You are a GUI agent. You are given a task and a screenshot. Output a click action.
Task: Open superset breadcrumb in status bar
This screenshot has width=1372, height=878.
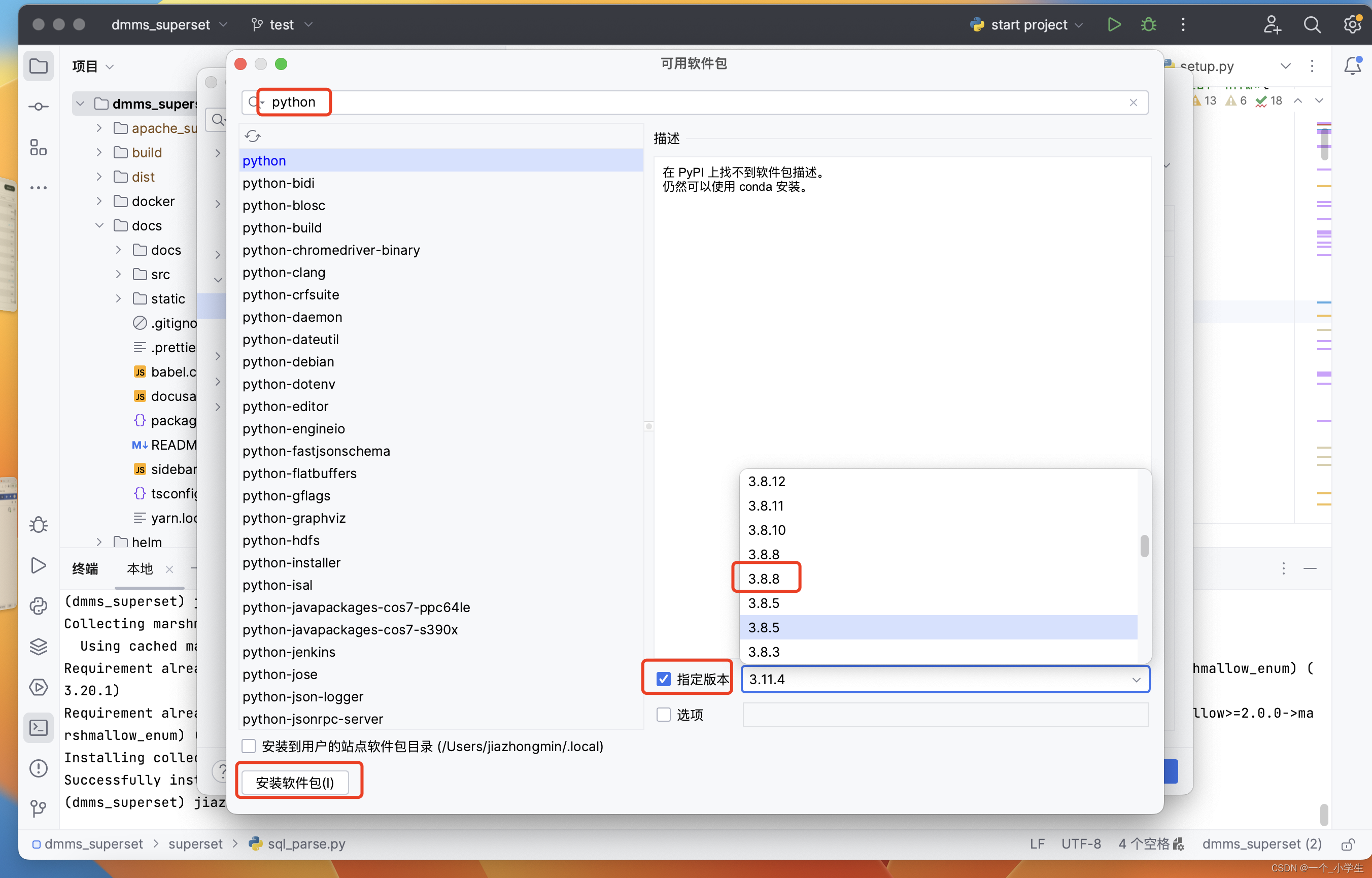(195, 844)
